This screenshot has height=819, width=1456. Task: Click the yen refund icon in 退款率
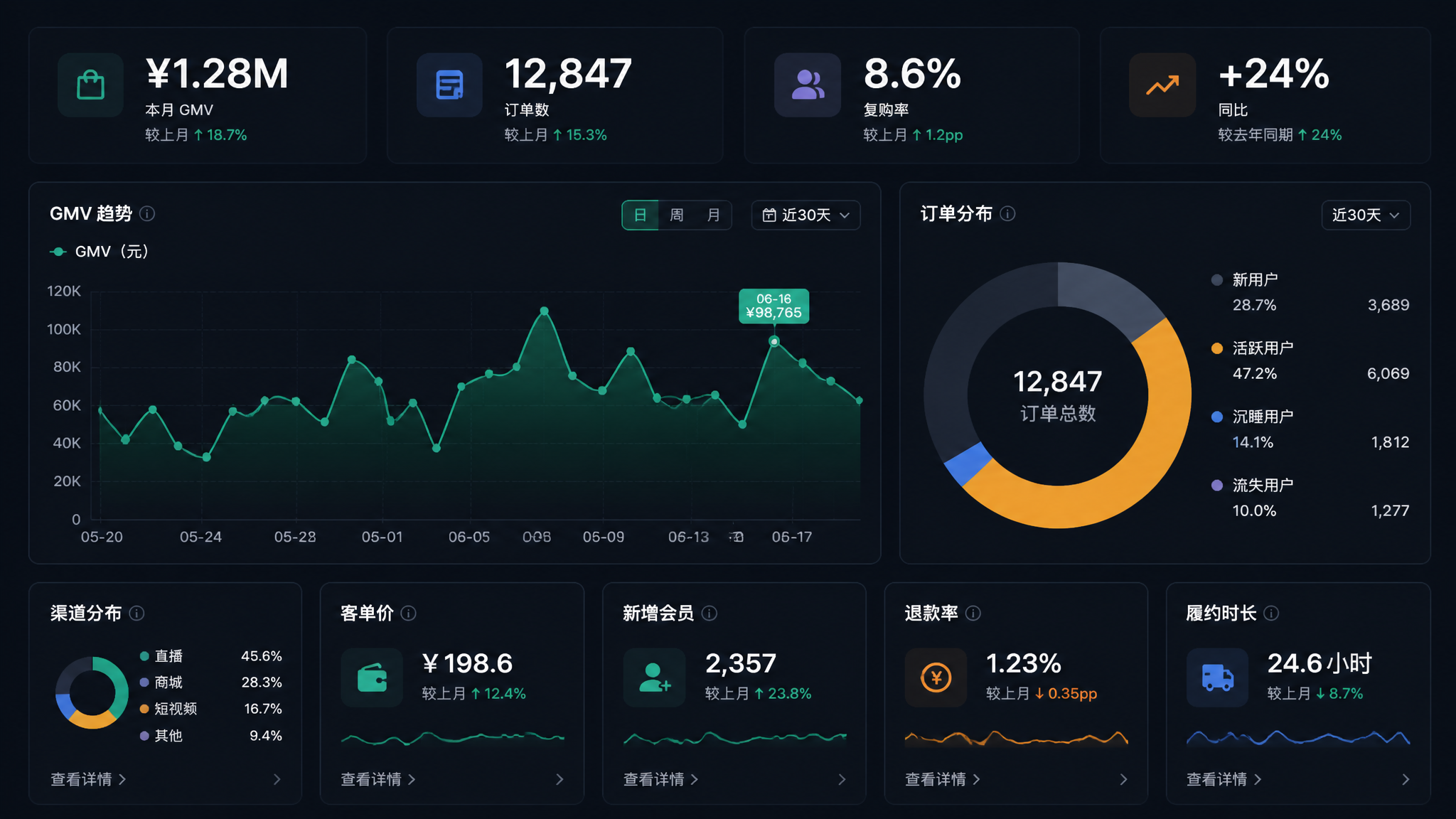[936, 677]
